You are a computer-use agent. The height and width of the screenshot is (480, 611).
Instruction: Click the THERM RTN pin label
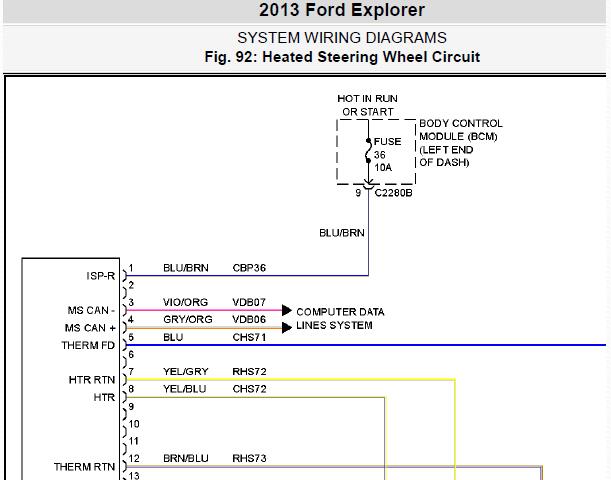tap(85, 467)
